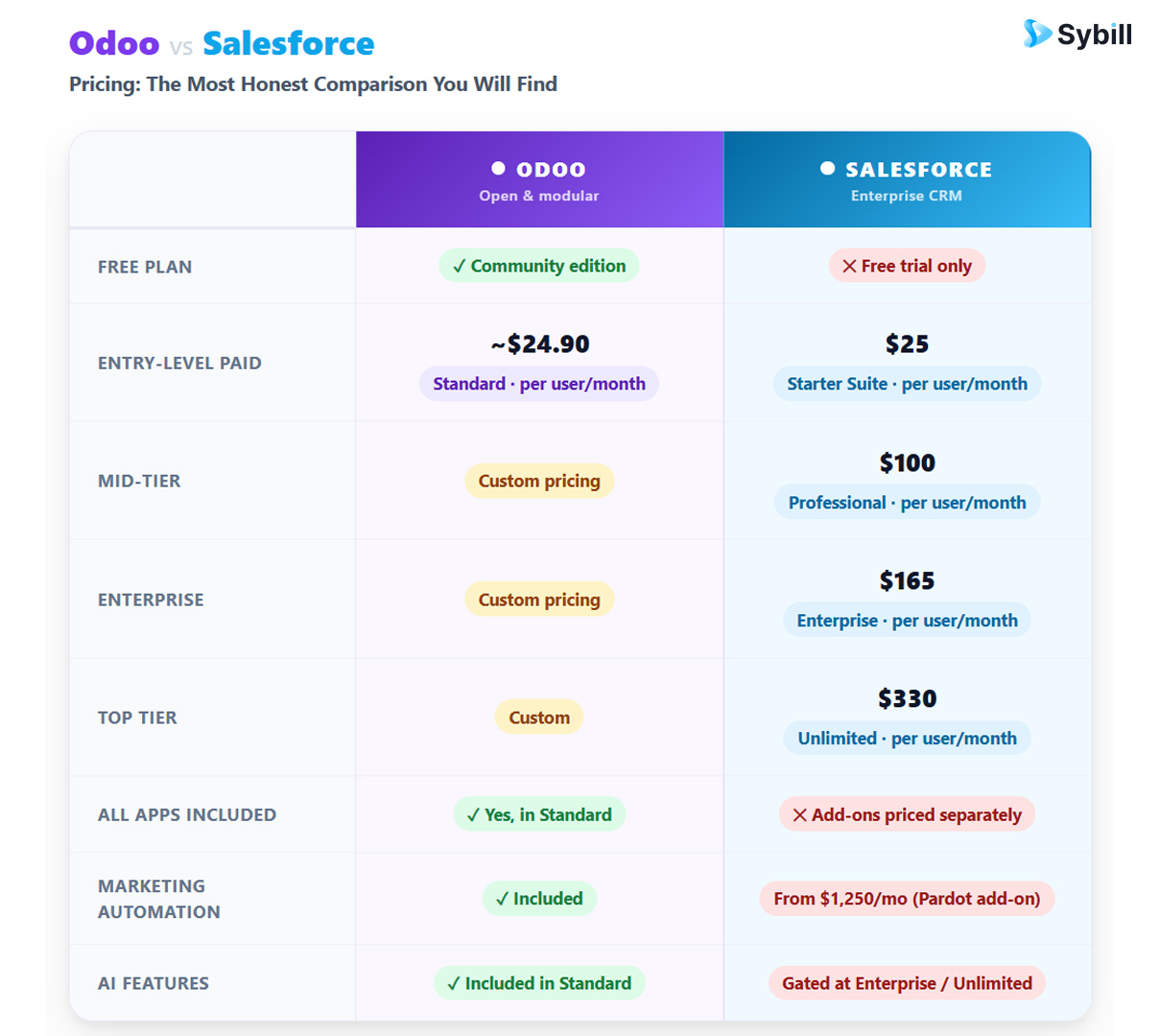Click the 'Yes, in Standard' green badge
This screenshot has height=1036, width=1160.
(x=539, y=814)
